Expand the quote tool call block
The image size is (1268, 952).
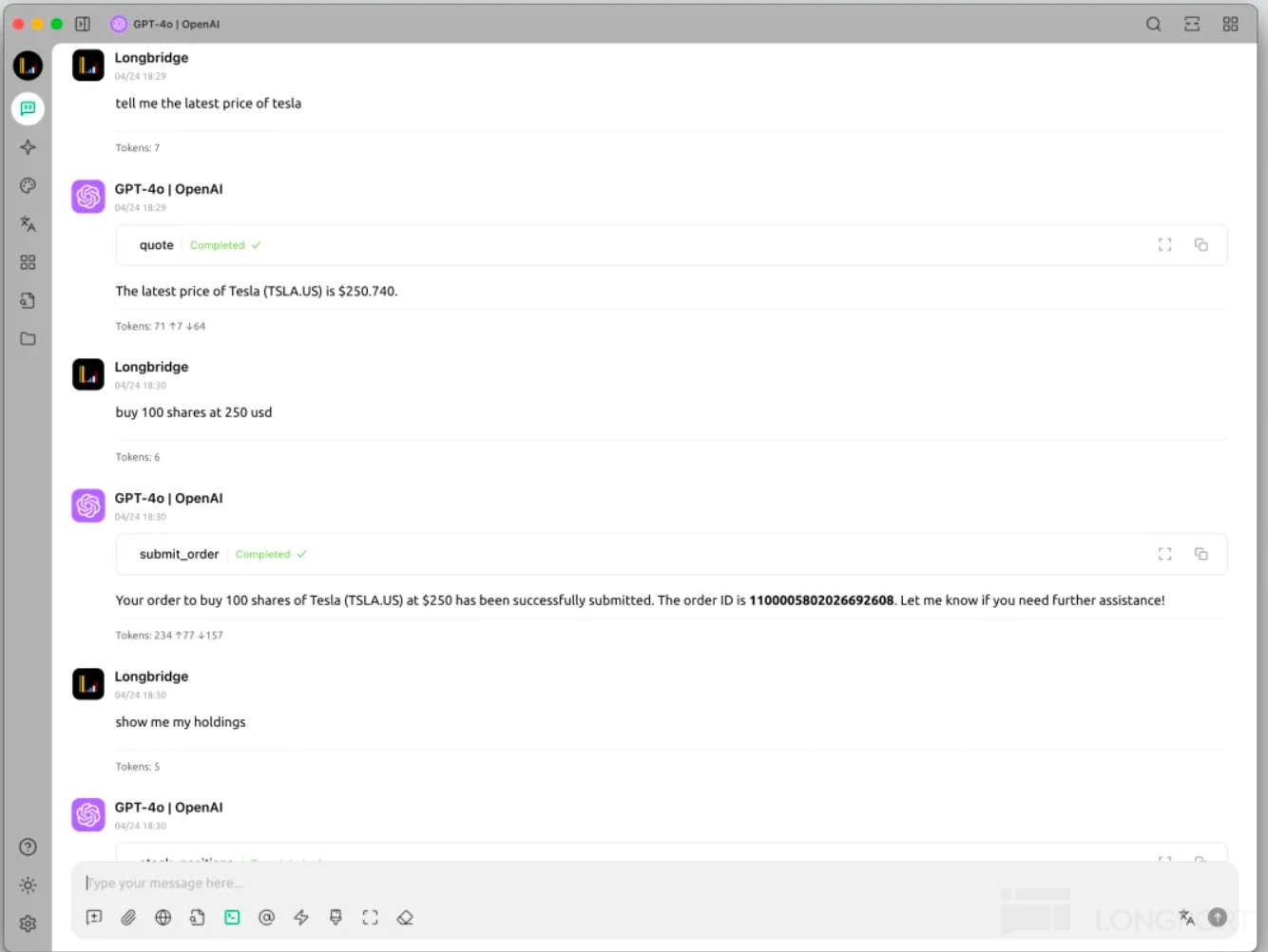(671, 245)
